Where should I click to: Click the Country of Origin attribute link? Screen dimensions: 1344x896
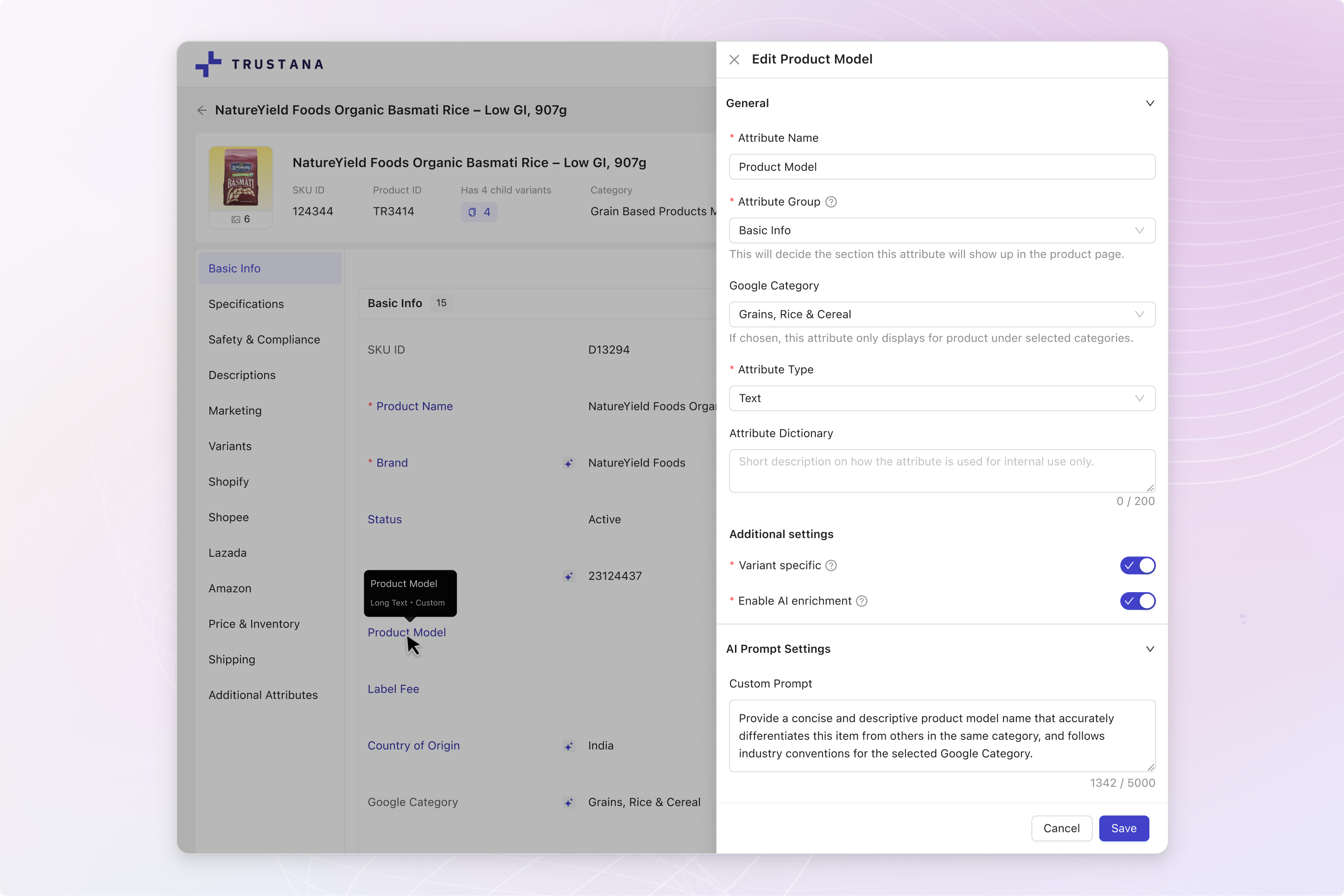(413, 746)
